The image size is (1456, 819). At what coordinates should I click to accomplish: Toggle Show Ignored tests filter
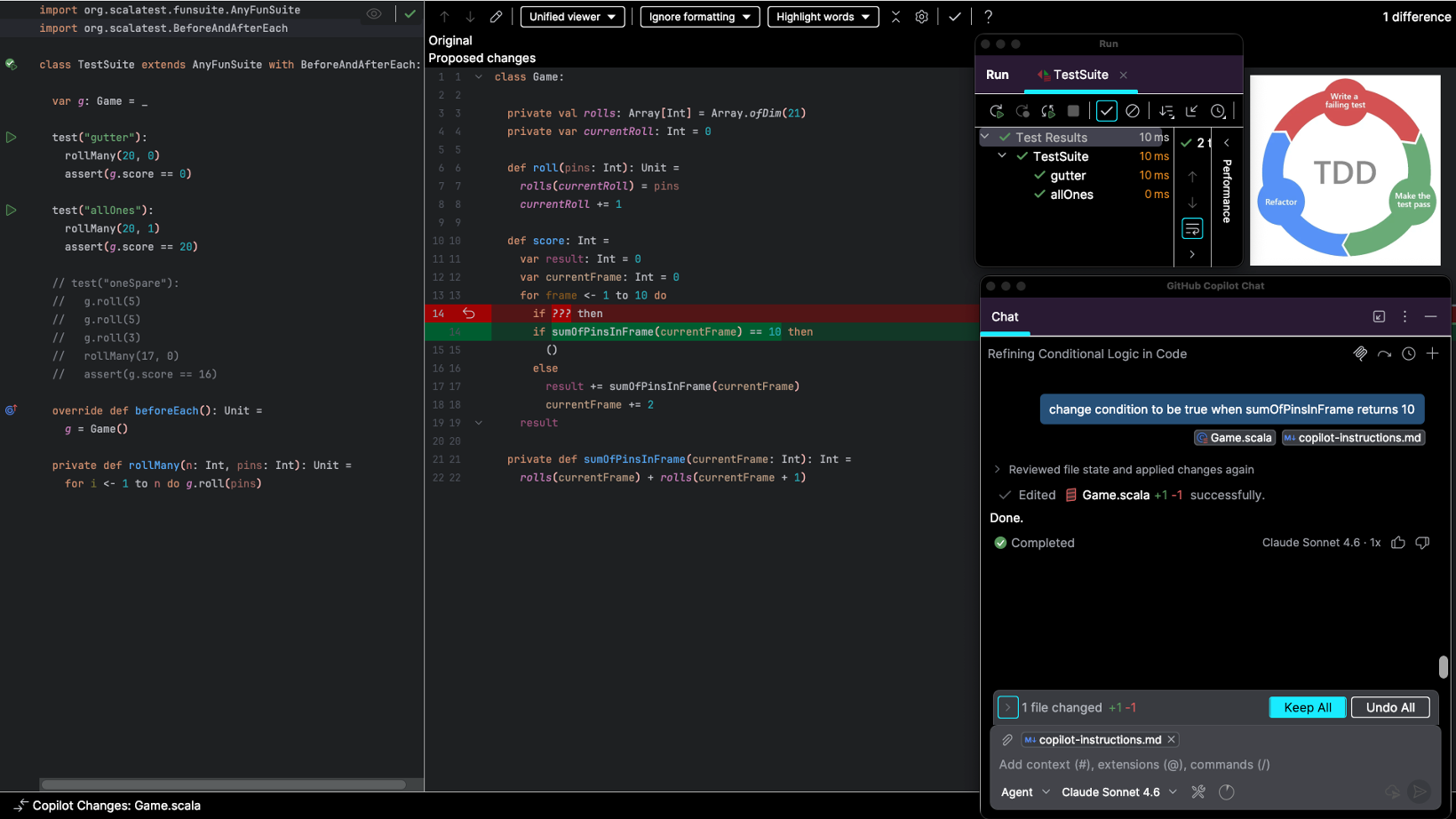click(x=1132, y=111)
